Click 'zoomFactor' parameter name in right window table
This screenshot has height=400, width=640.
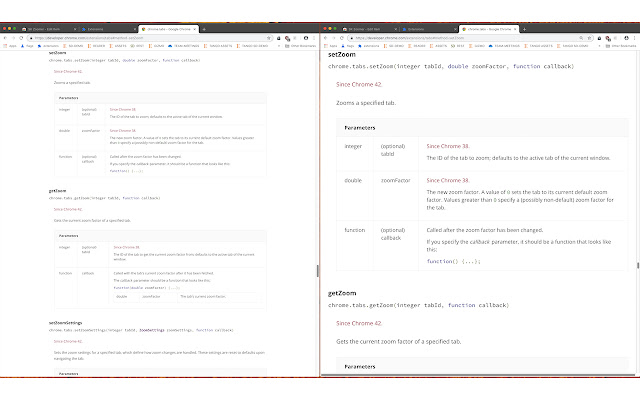[396, 180]
